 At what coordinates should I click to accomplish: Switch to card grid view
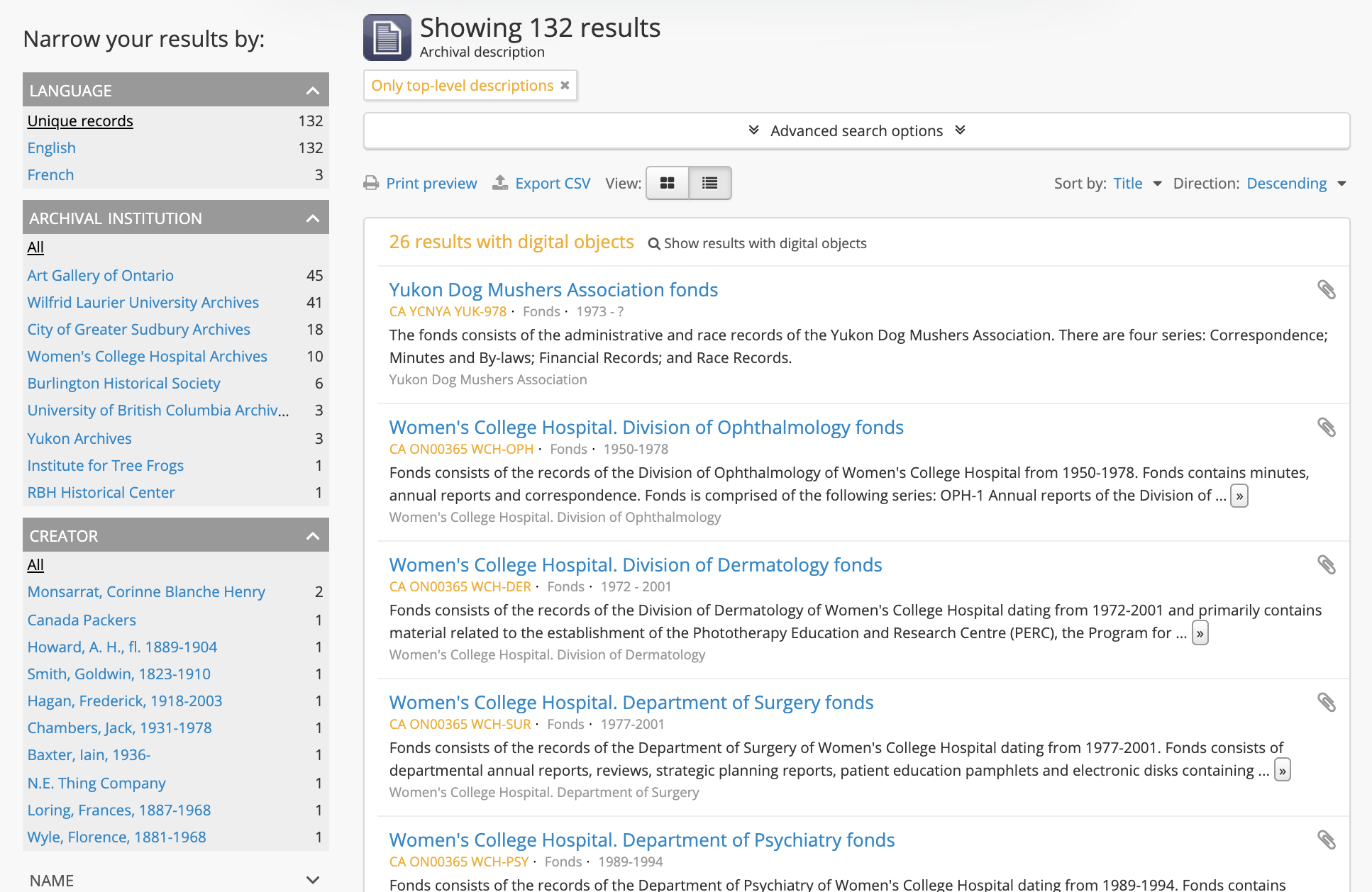click(667, 183)
